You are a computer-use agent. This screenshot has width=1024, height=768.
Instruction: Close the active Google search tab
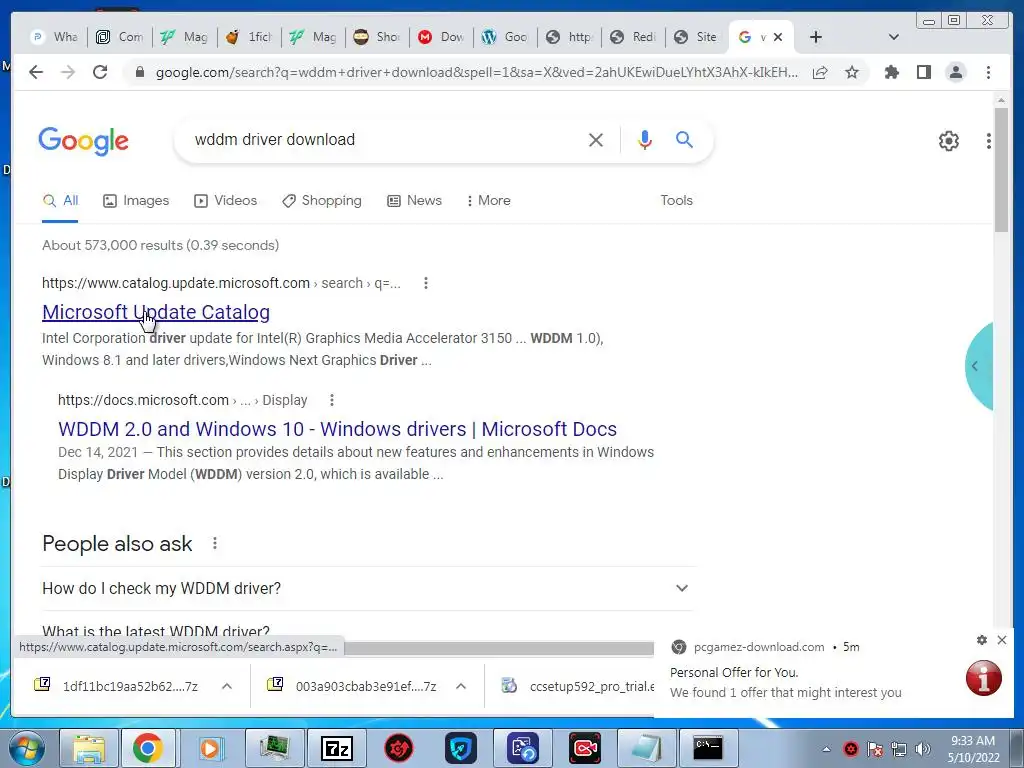click(778, 37)
